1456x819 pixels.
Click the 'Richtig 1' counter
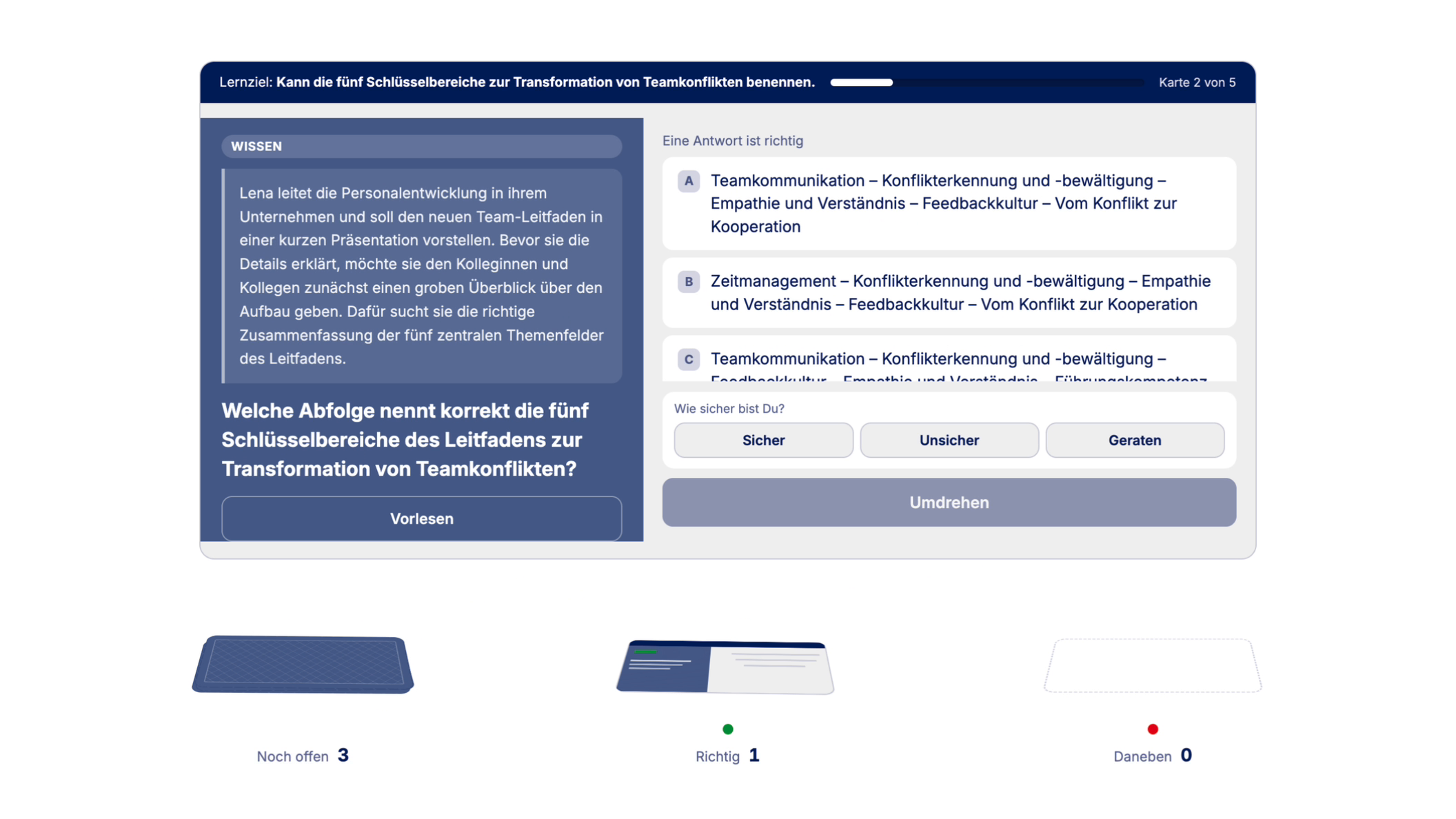pyautogui.click(x=727, y=756)
